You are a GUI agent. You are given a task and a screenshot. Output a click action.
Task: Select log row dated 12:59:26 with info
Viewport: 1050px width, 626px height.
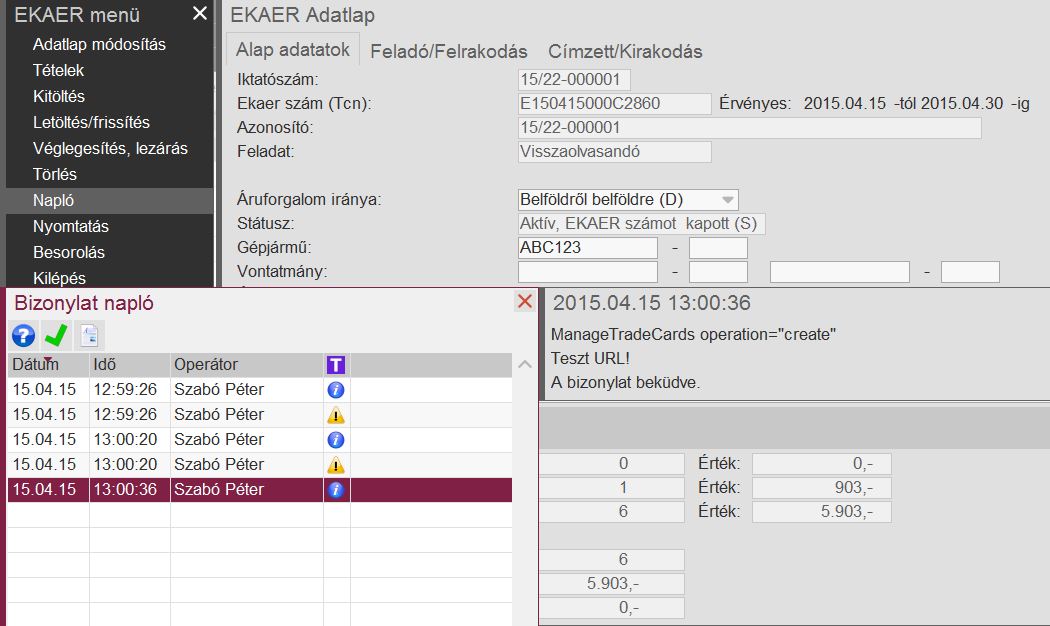[x=260, y=390]
